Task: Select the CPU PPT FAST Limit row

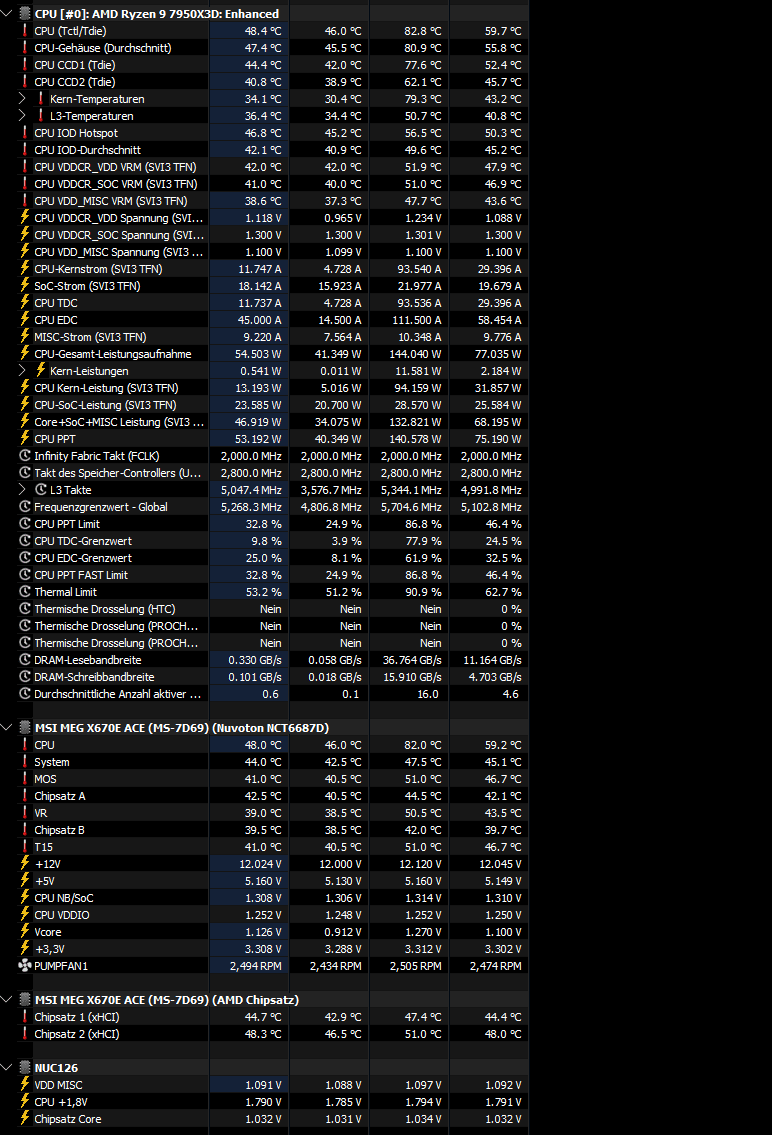Action: point(272,575)
